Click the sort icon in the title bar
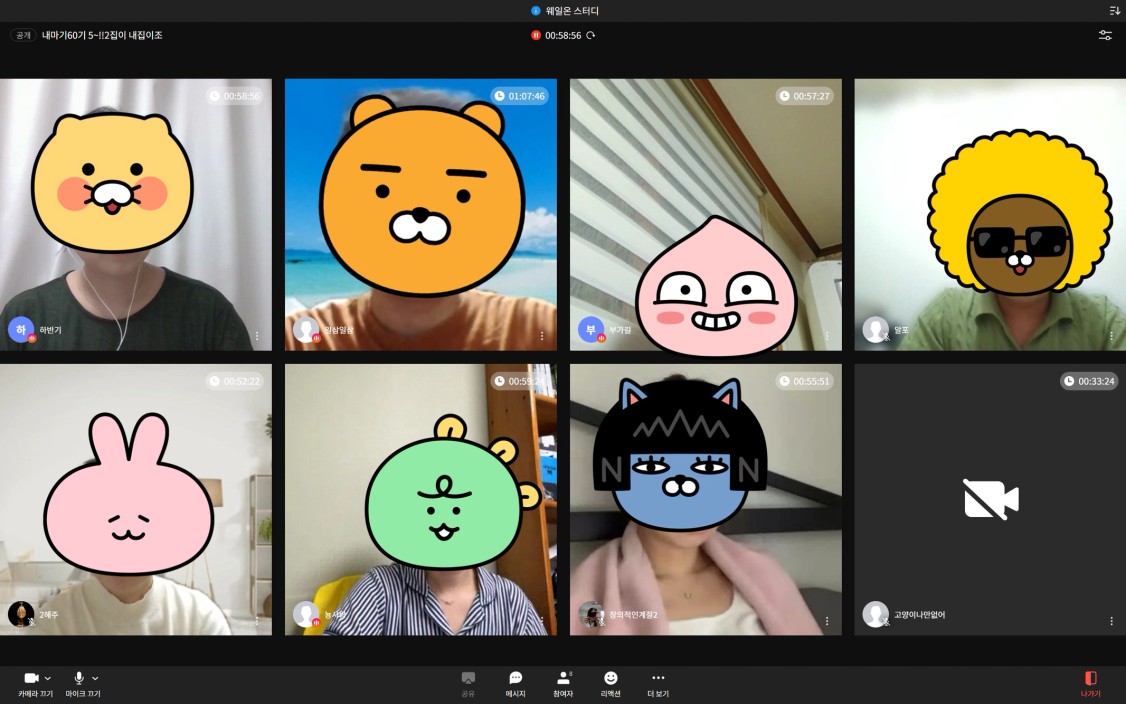Image resolution: width=1126 pixels, height=704 pixels. (1114, 11)
